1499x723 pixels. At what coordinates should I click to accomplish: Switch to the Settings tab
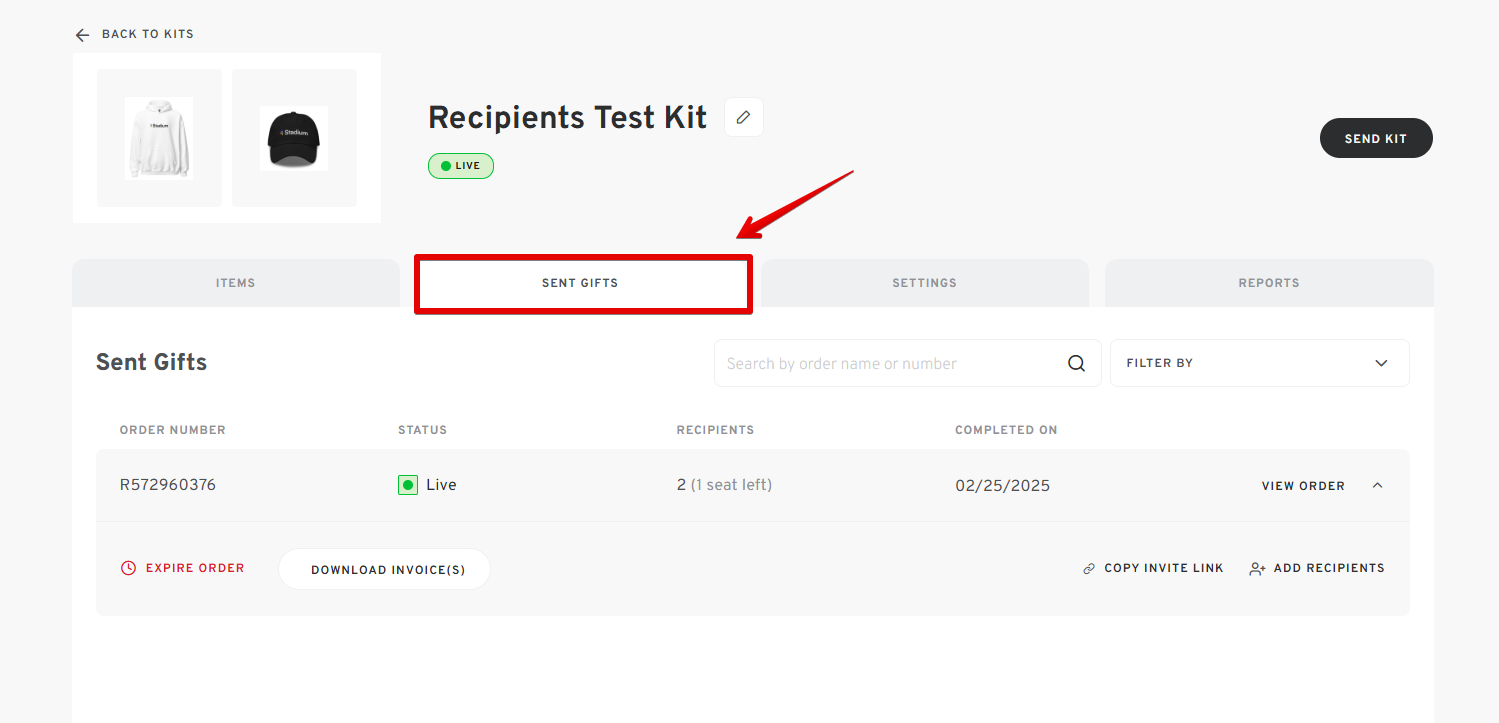924,283
